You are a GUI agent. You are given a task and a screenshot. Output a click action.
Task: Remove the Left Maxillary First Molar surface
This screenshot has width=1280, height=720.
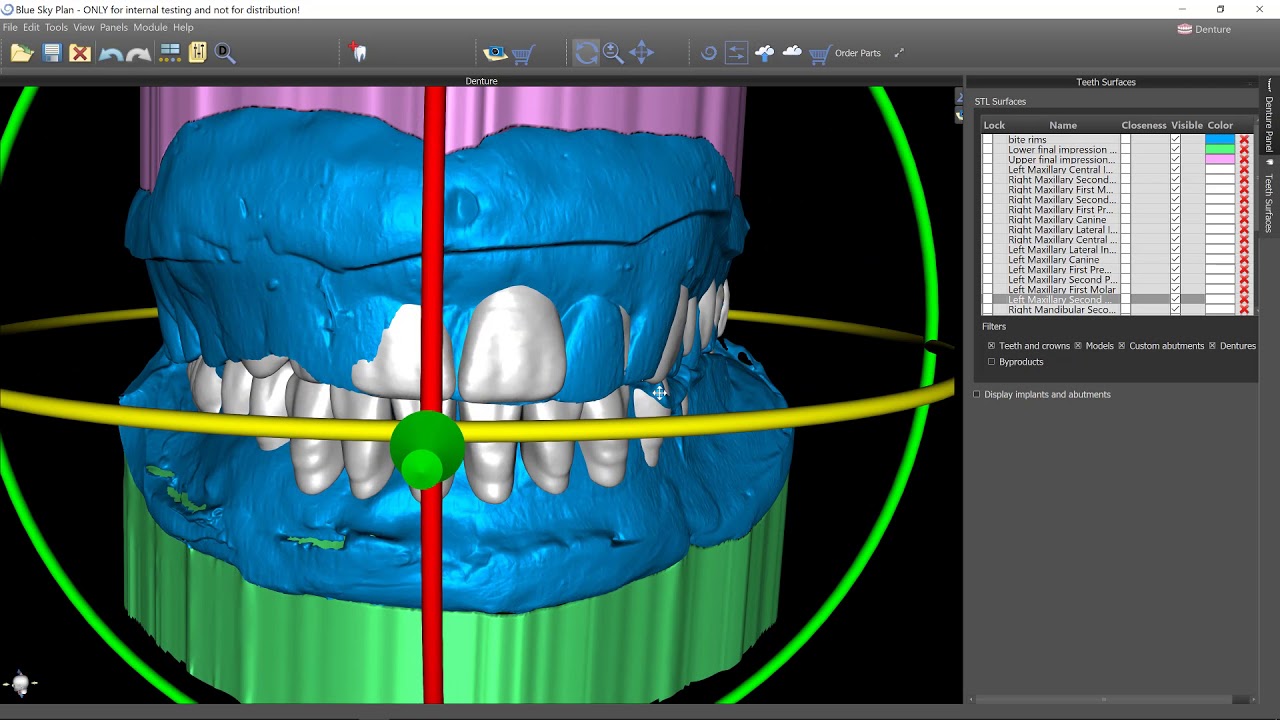click(x=1244, y=290)
